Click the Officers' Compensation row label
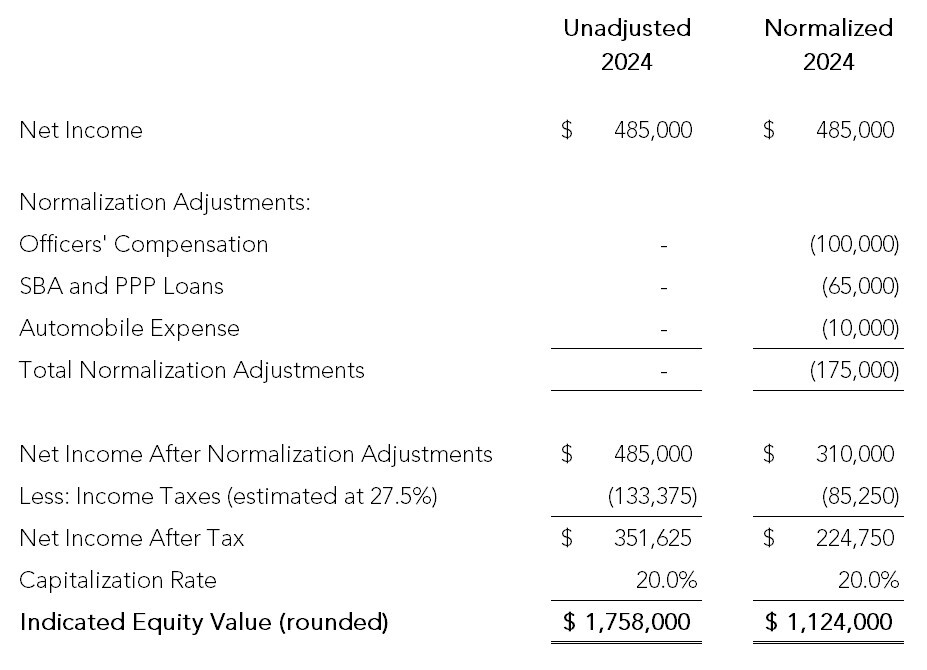The width and height of the screenshot is (927, 670). [144, 244]
